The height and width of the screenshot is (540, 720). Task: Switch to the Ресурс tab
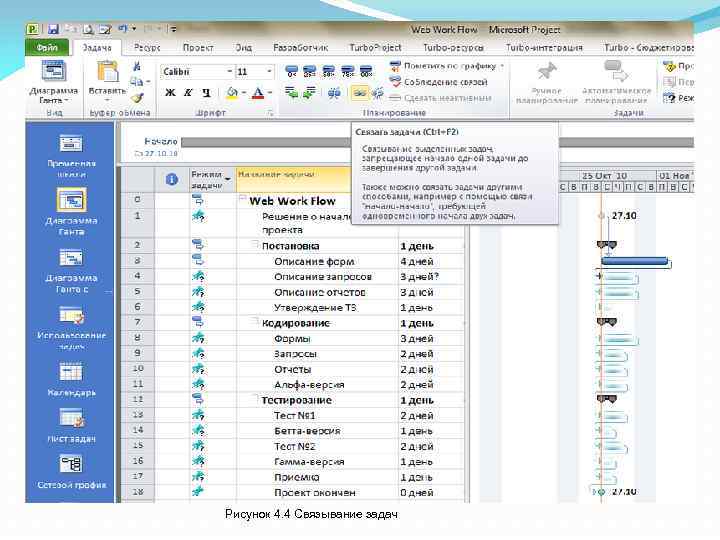coord(146,47)
